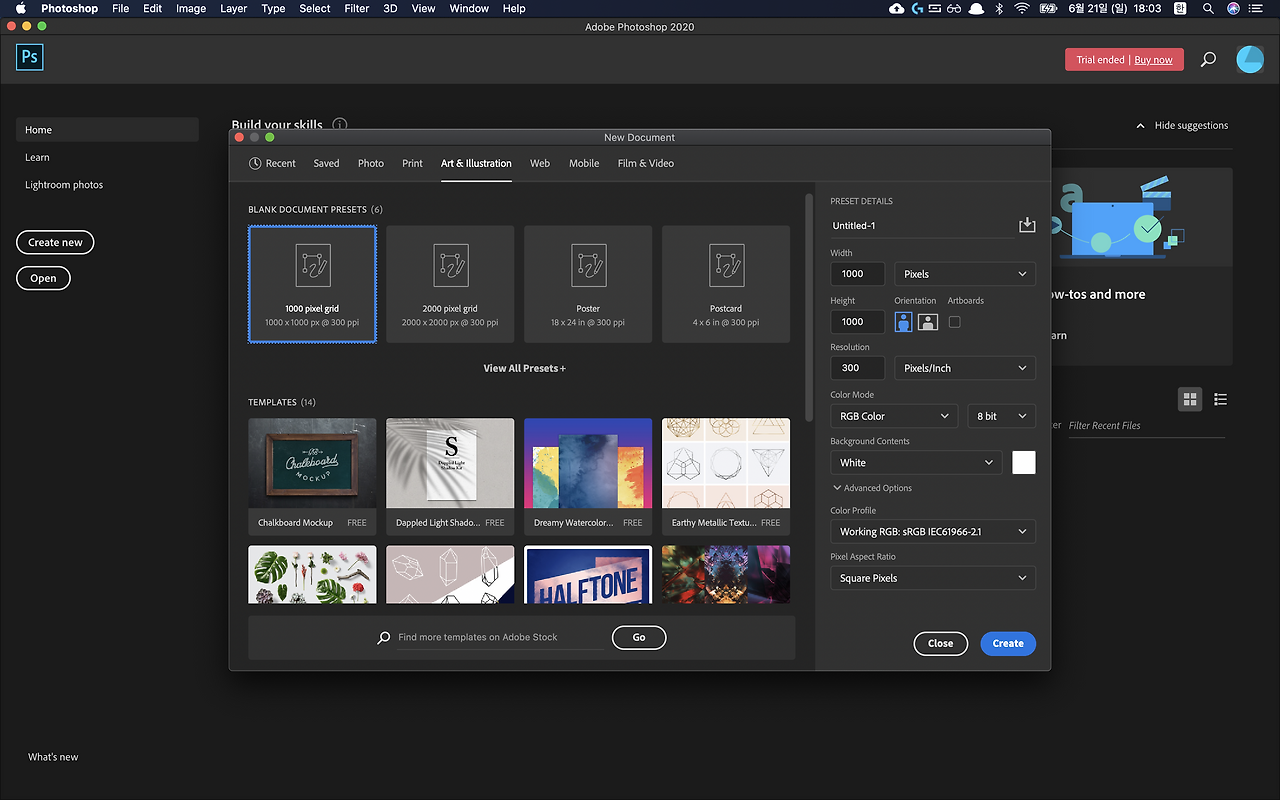Open the Bluetooth status menu

coord(998,8)
